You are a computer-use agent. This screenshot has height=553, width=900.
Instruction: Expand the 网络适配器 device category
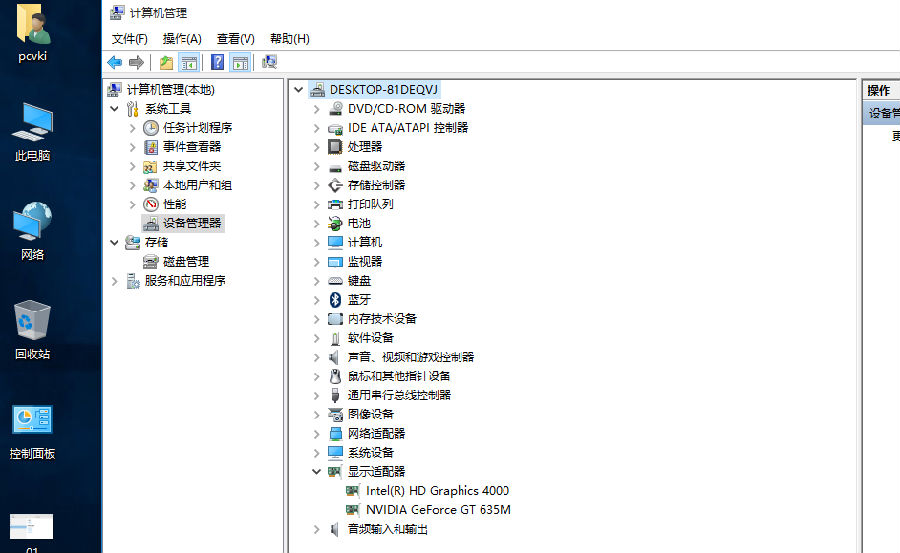317,434
